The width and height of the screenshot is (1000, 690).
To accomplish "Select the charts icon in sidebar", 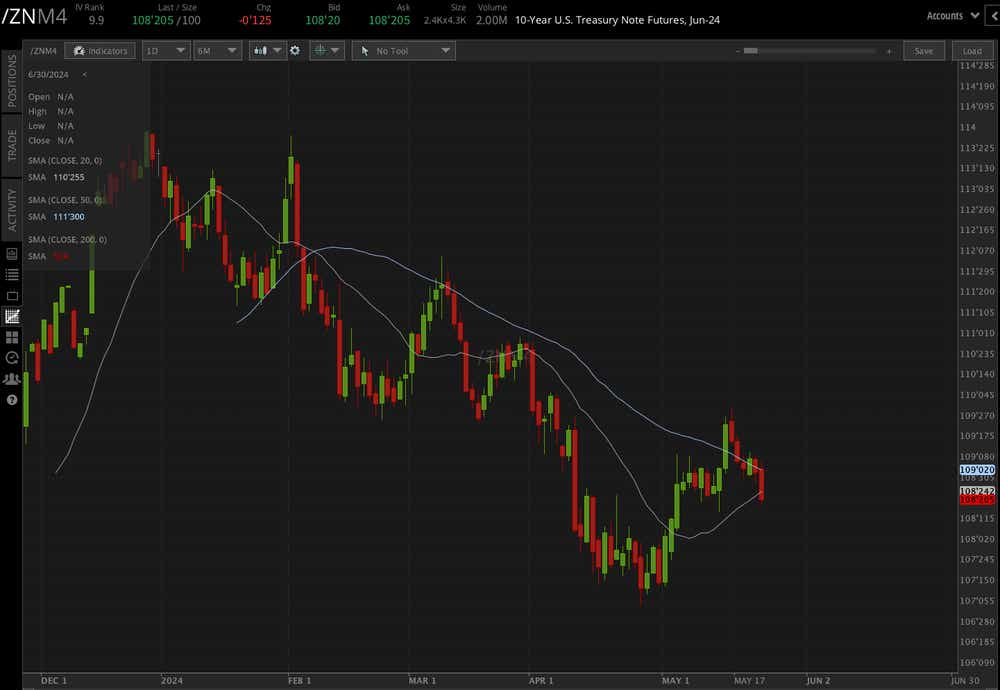I will point(11,316).
